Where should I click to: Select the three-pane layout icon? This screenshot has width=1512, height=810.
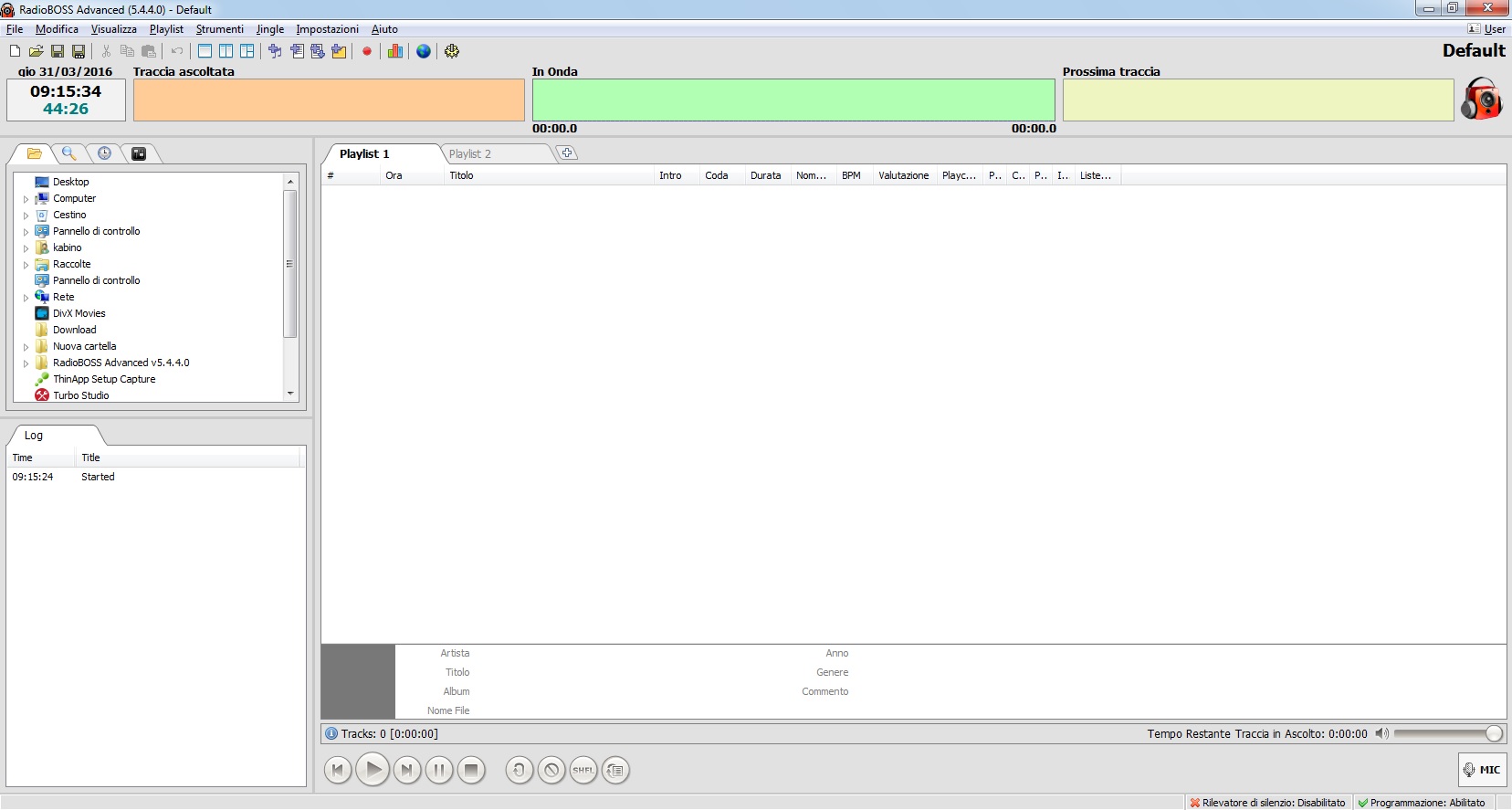tap(247, 51)
